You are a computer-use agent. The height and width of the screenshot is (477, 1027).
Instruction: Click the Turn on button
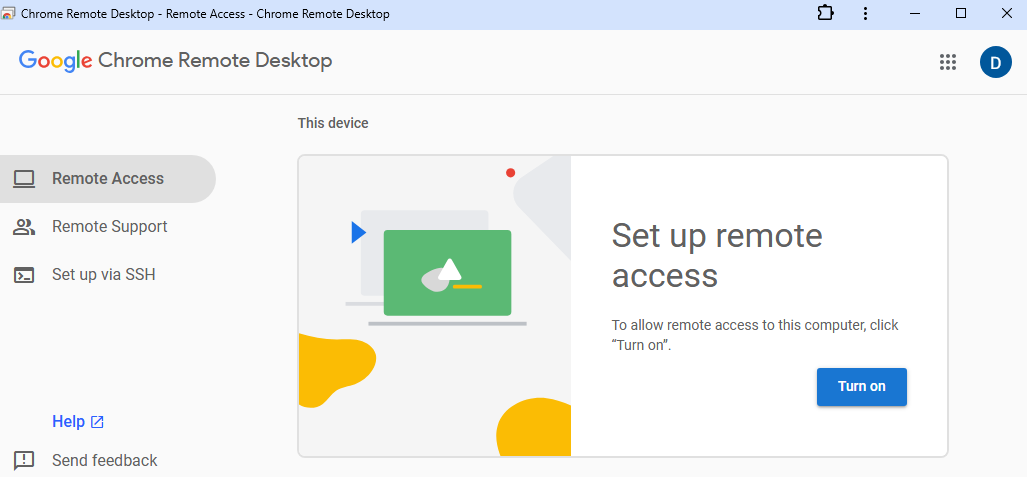(861, 387)
